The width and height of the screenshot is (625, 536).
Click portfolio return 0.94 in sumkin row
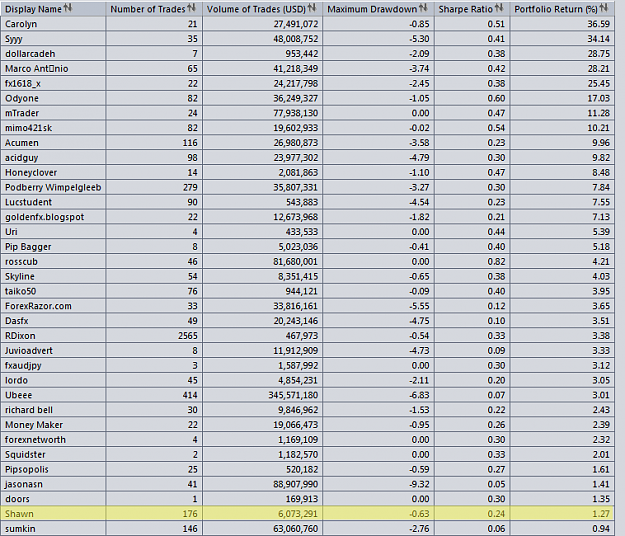click(x=601, y=528)
